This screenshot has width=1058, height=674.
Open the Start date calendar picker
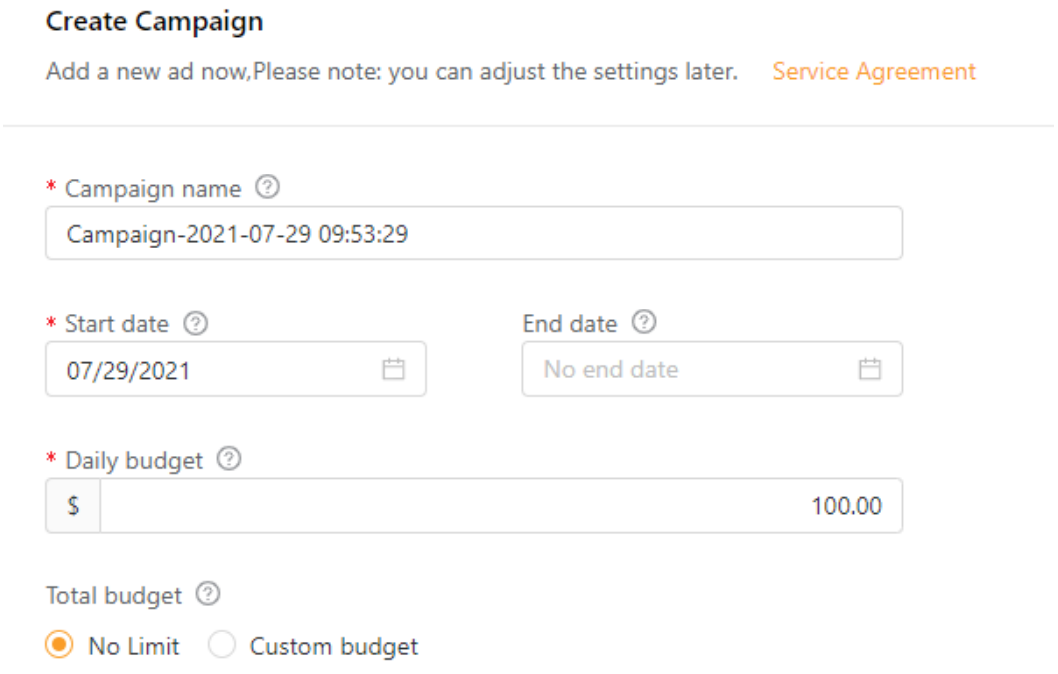click(x=394, y=369)
